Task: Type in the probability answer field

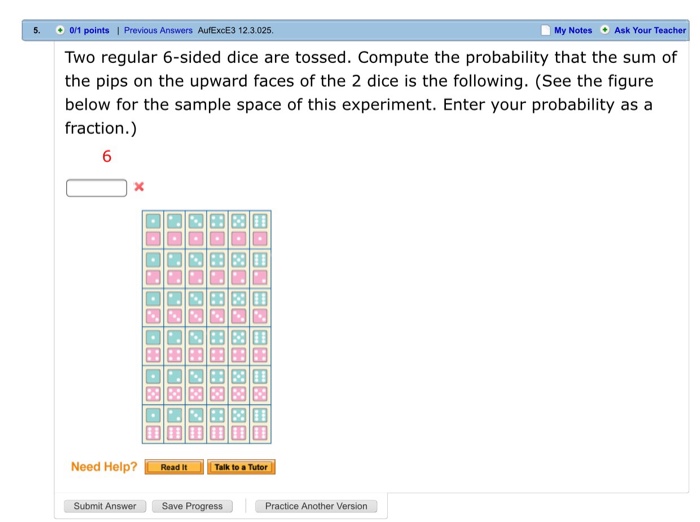Action: [x=97, y=187]
